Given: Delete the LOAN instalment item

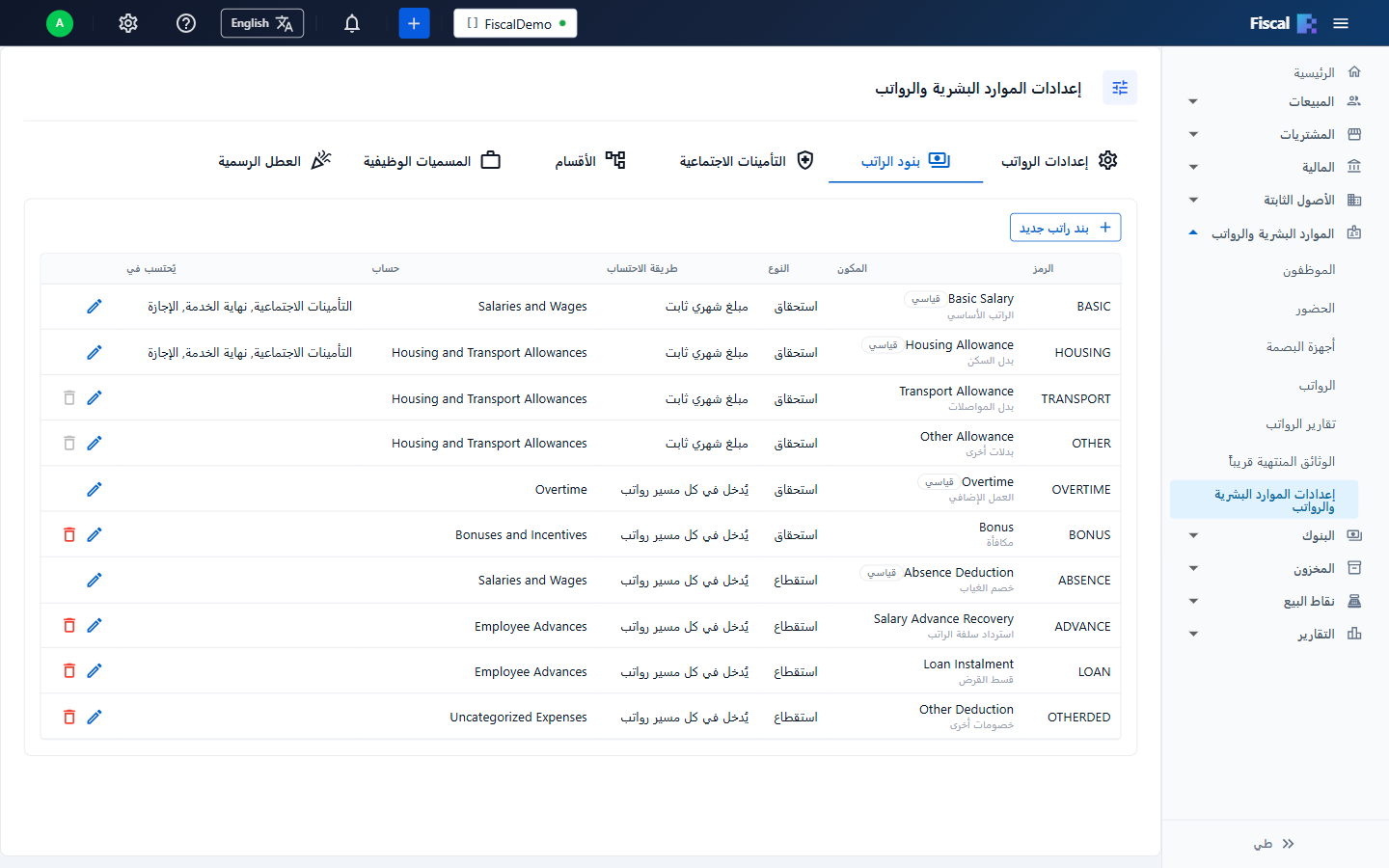Looking at the screenshot, I should 69,671.
